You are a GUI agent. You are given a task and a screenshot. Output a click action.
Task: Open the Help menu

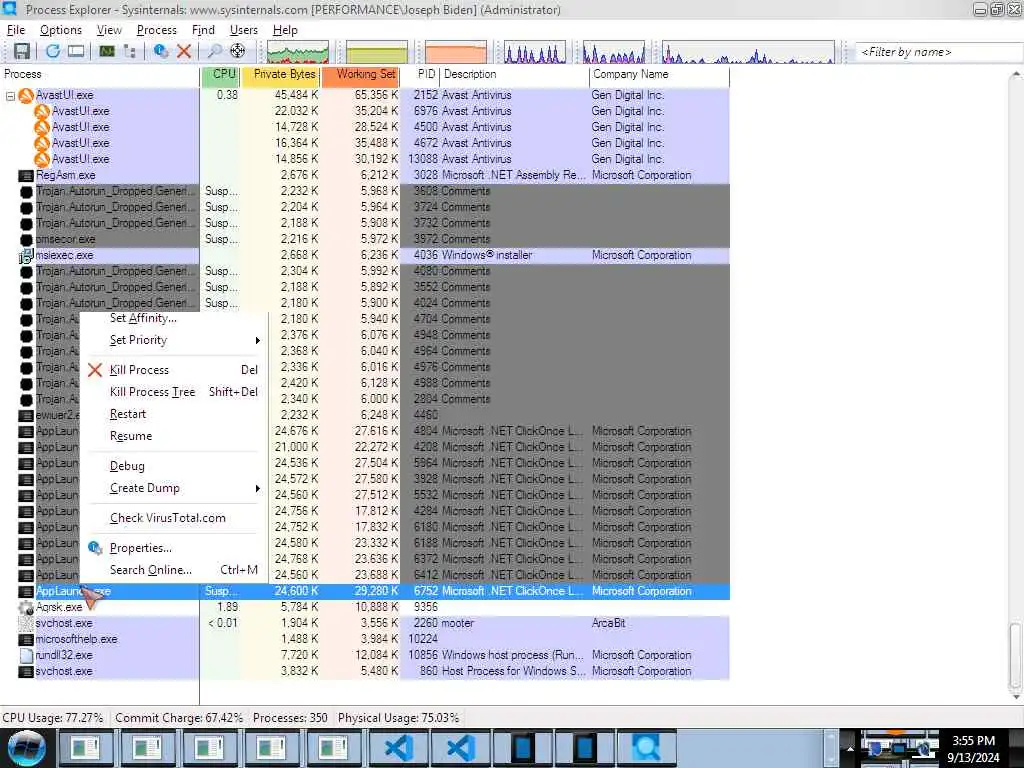(x=285, y=30)
